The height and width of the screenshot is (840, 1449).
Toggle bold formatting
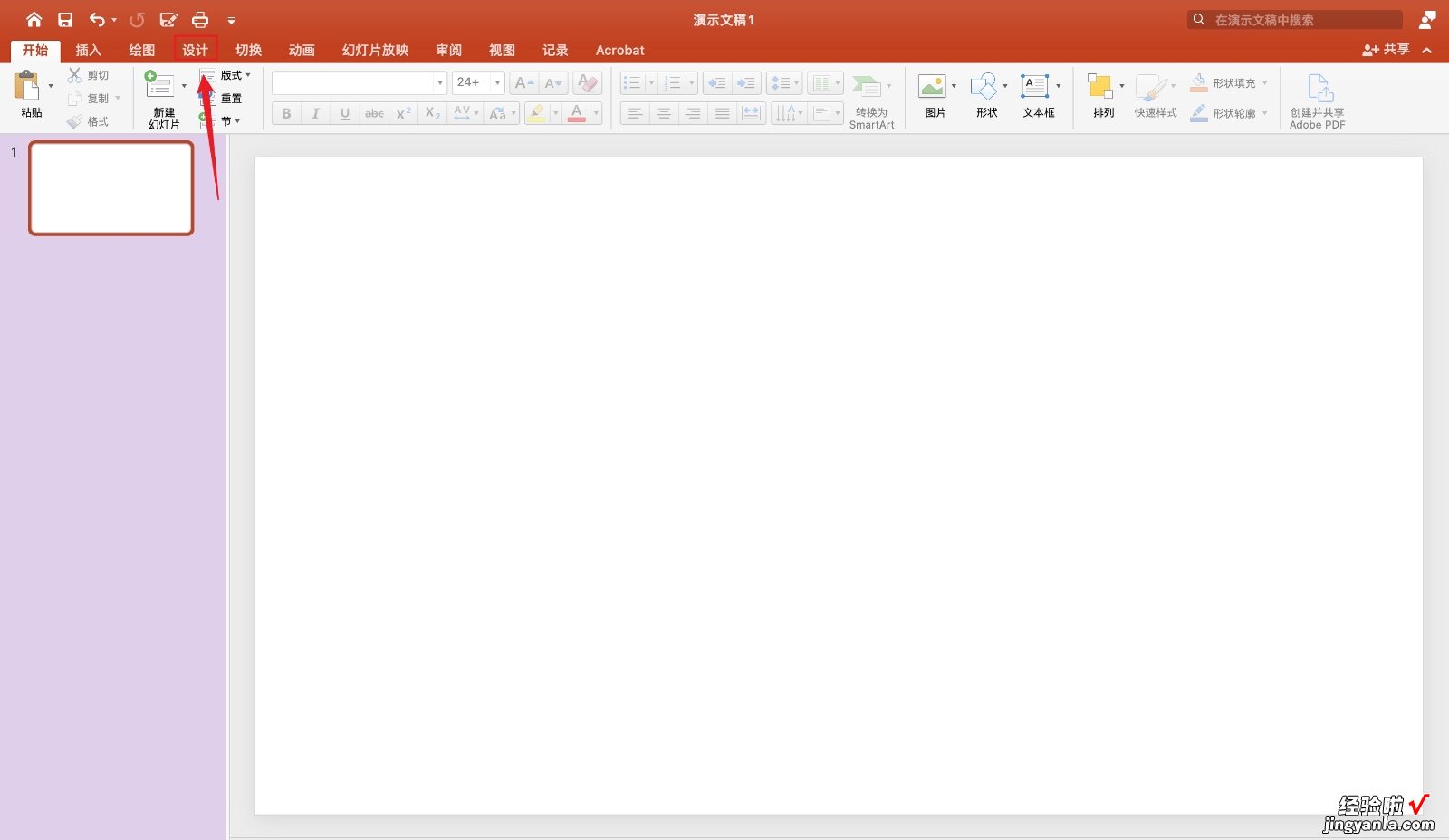coord(286,113)
